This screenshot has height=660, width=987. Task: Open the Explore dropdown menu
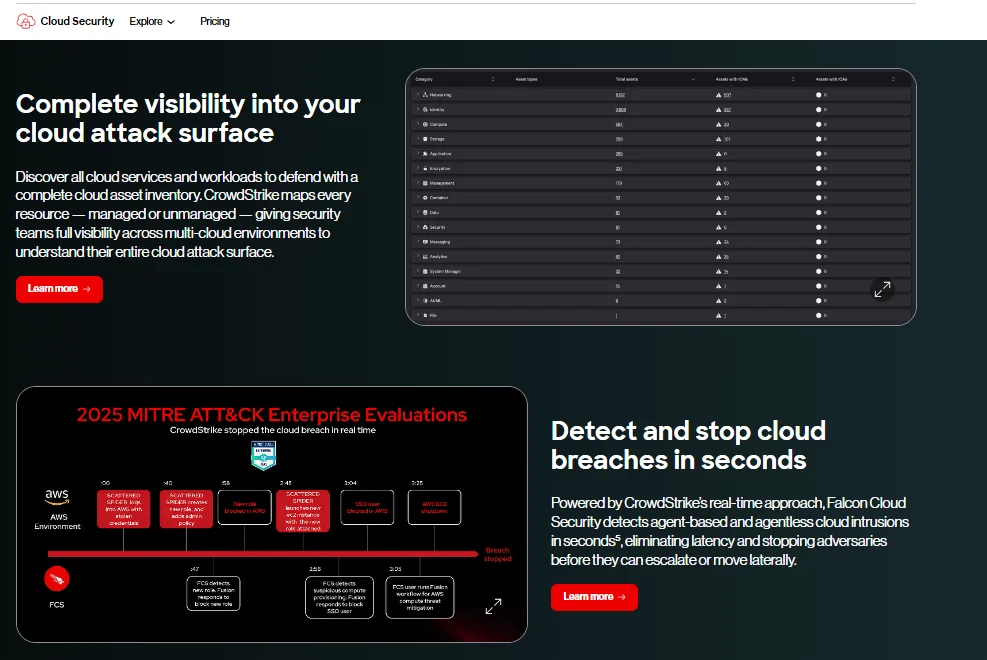(x=152, y=21)
